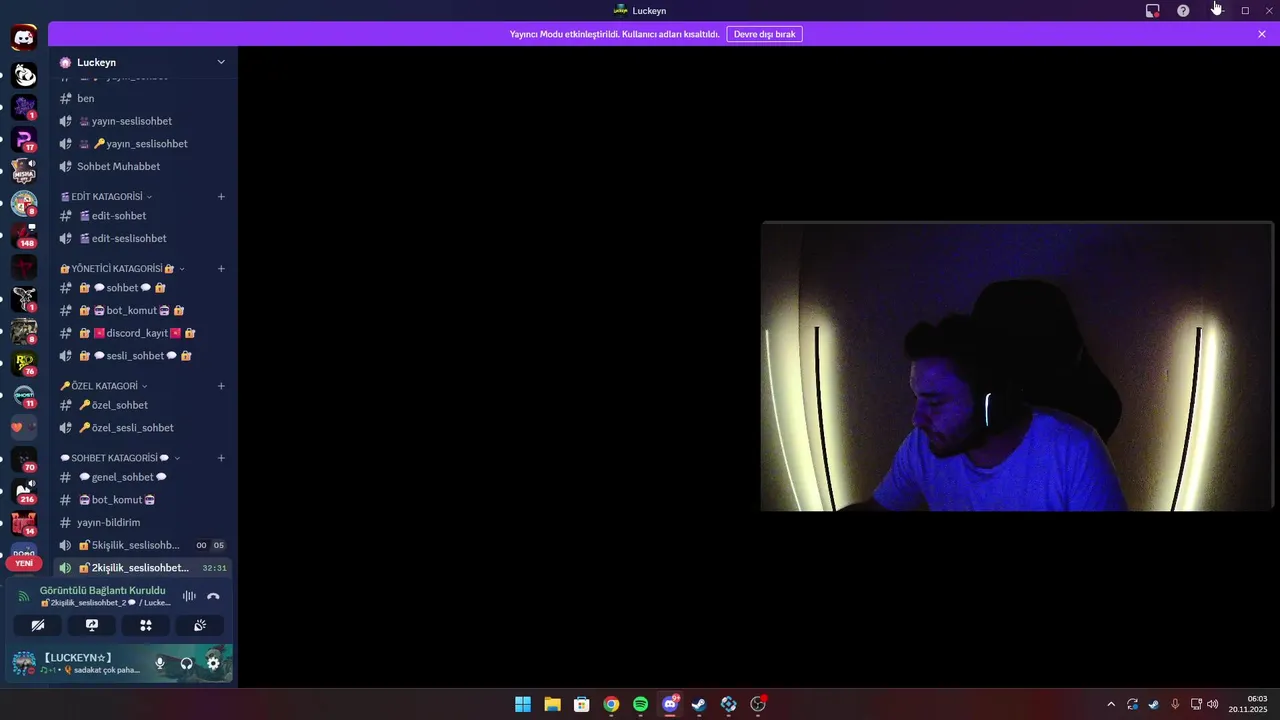Join the edit-seslisohbet voice channel
The width and height of the screenshot is (1280, 720).
click(143, 239)
